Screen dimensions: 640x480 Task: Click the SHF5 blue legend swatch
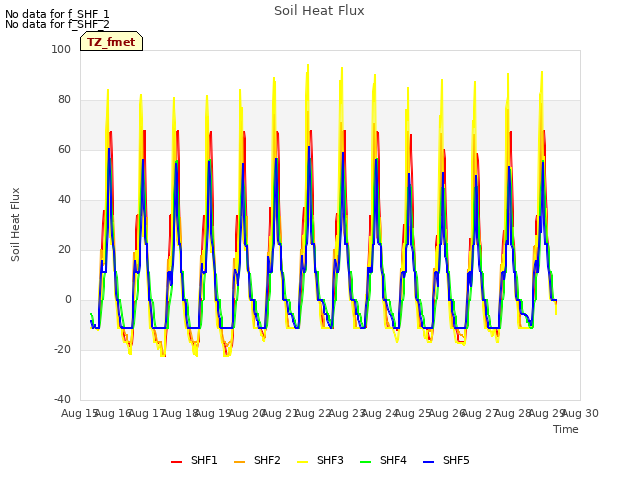[x=429, y=462]
